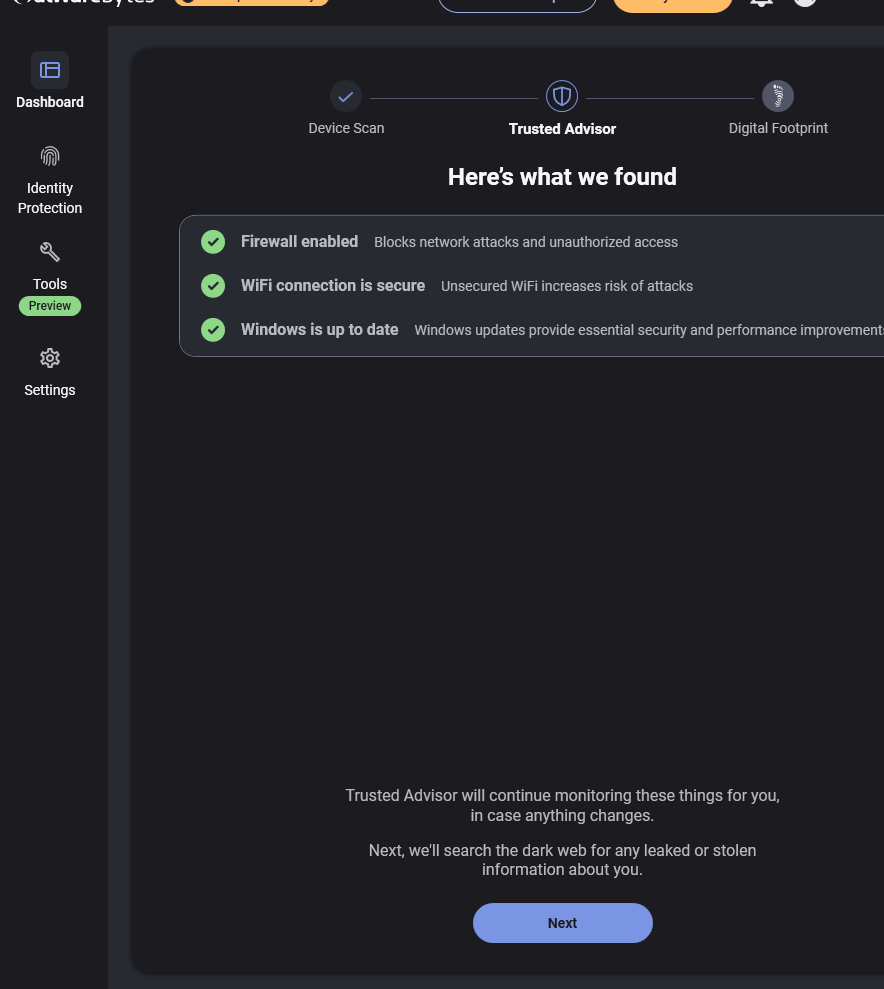Viewport: 884px width, 989px height.
Task: Click the Dashboard label in sidebar
Action: [50, 102]
